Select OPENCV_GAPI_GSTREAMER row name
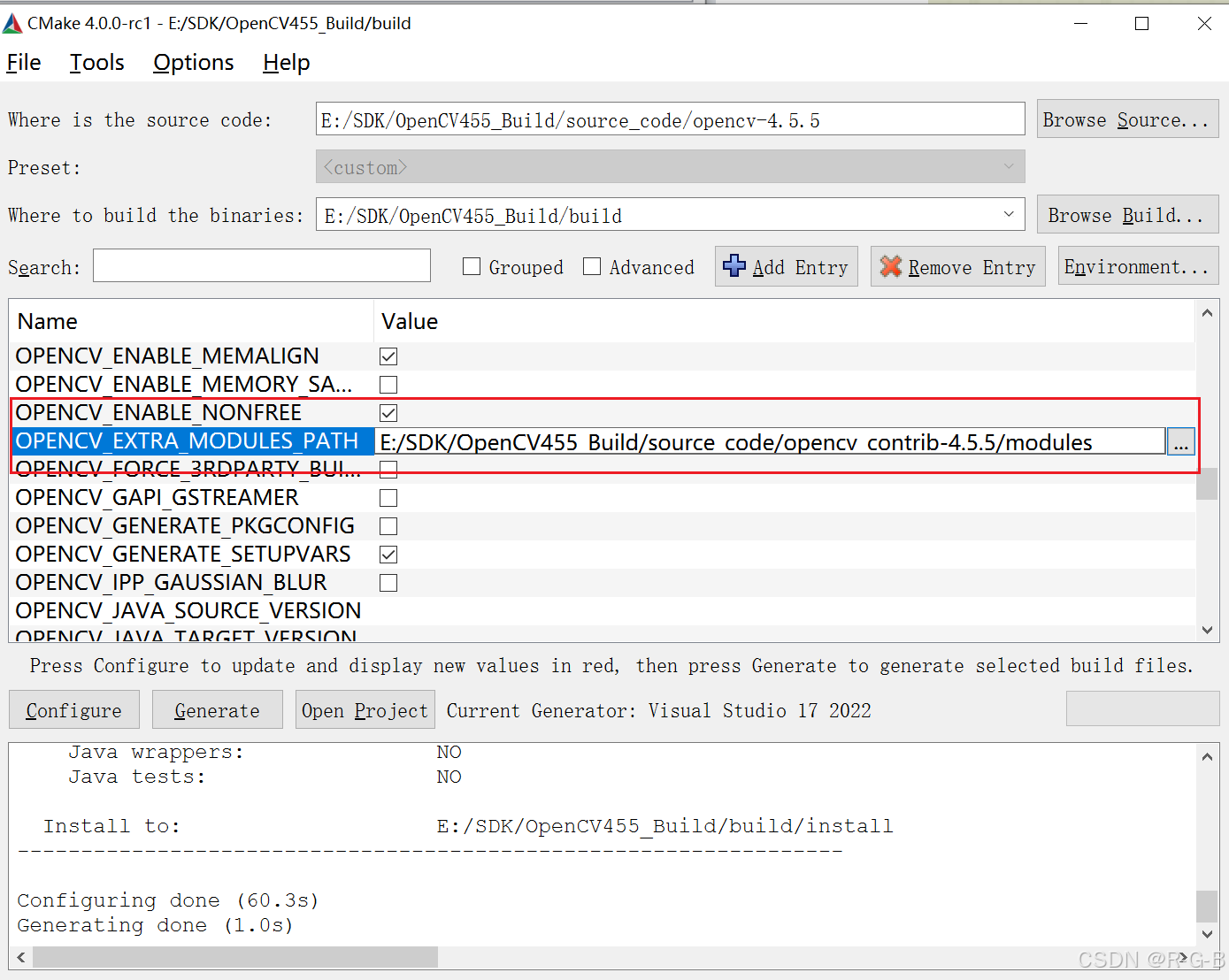Image resolution: width=1229 pixels, height=980 pixels. [157, 498]
